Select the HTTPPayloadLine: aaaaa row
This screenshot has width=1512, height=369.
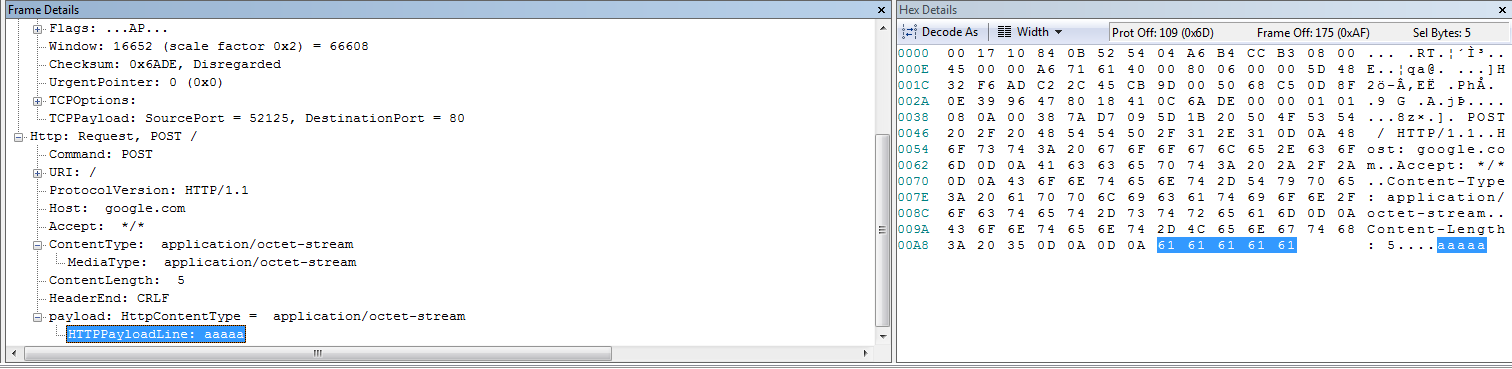coord(156,334)
